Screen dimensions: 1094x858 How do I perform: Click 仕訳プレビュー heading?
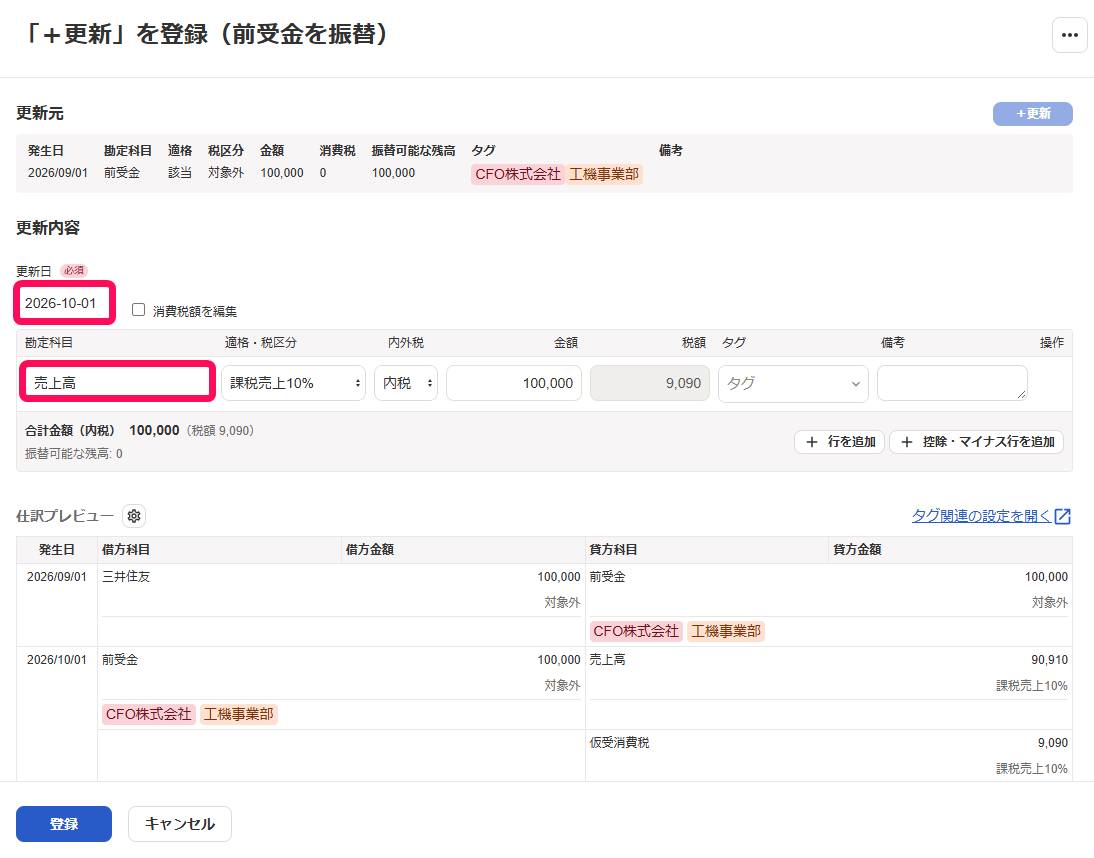click(65, 515)
